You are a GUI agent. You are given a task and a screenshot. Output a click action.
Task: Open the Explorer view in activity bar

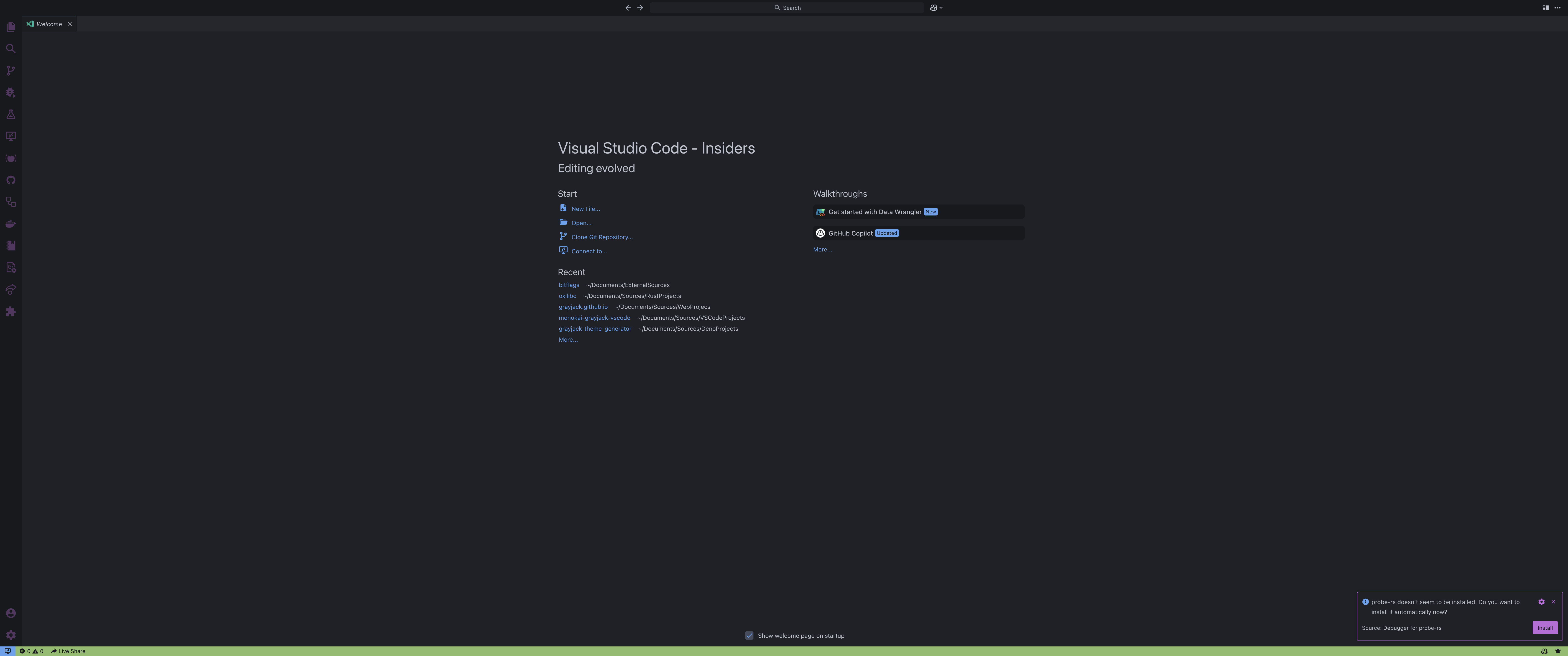coord(10,27)
